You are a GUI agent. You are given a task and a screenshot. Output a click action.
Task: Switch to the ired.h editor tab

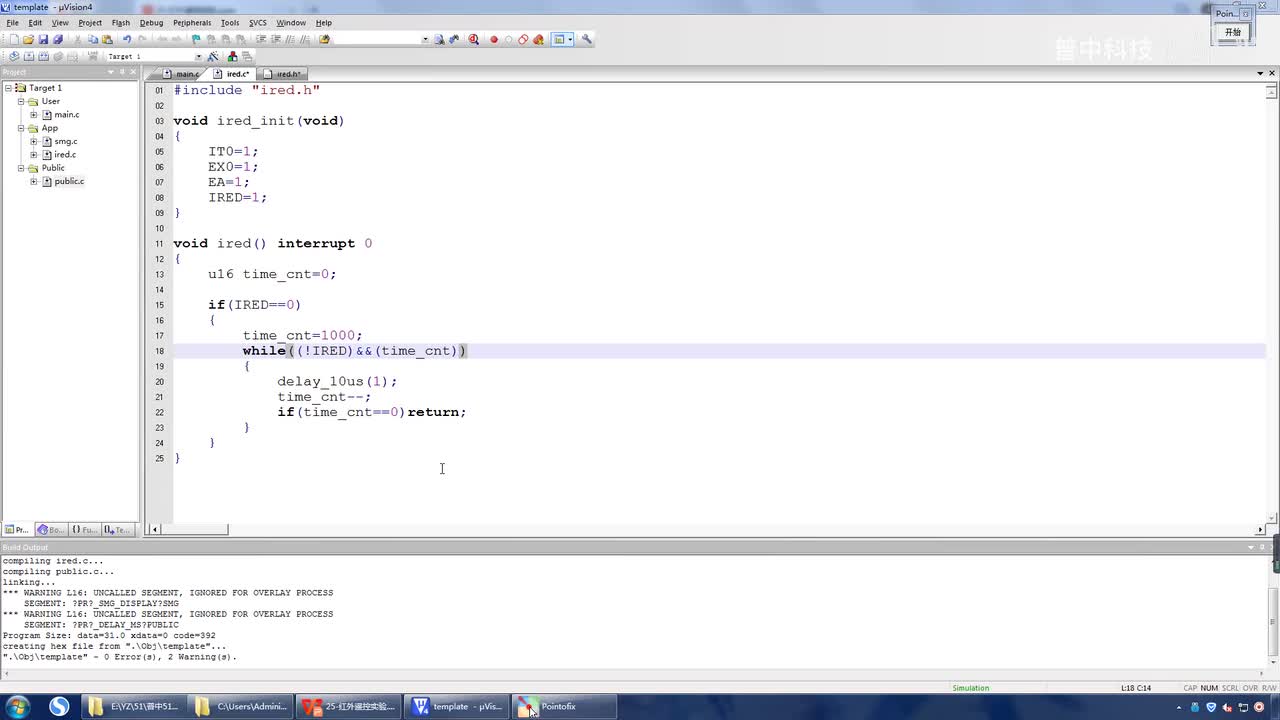(x=284, y=74)
